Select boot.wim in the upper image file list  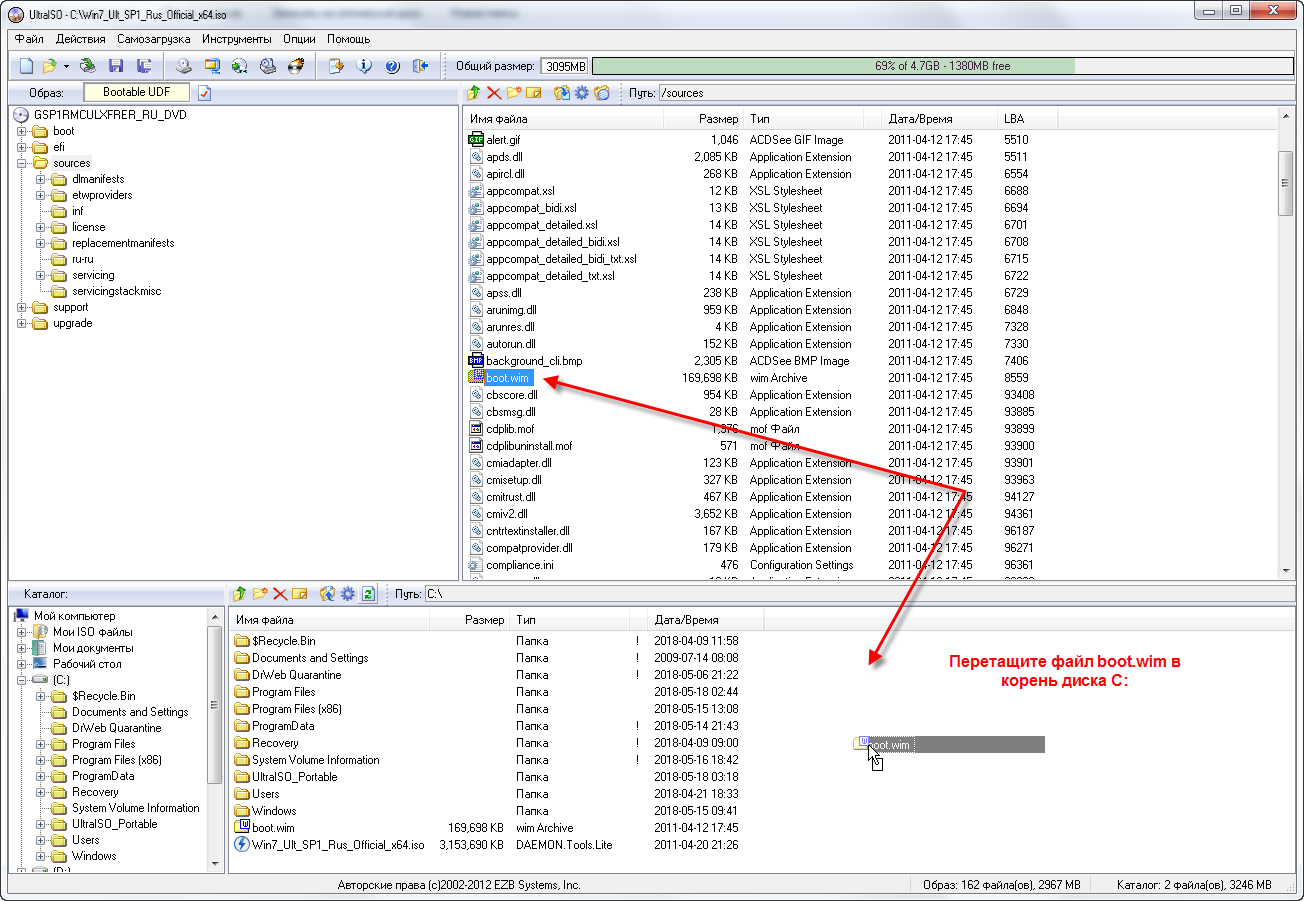pos(508,378)
